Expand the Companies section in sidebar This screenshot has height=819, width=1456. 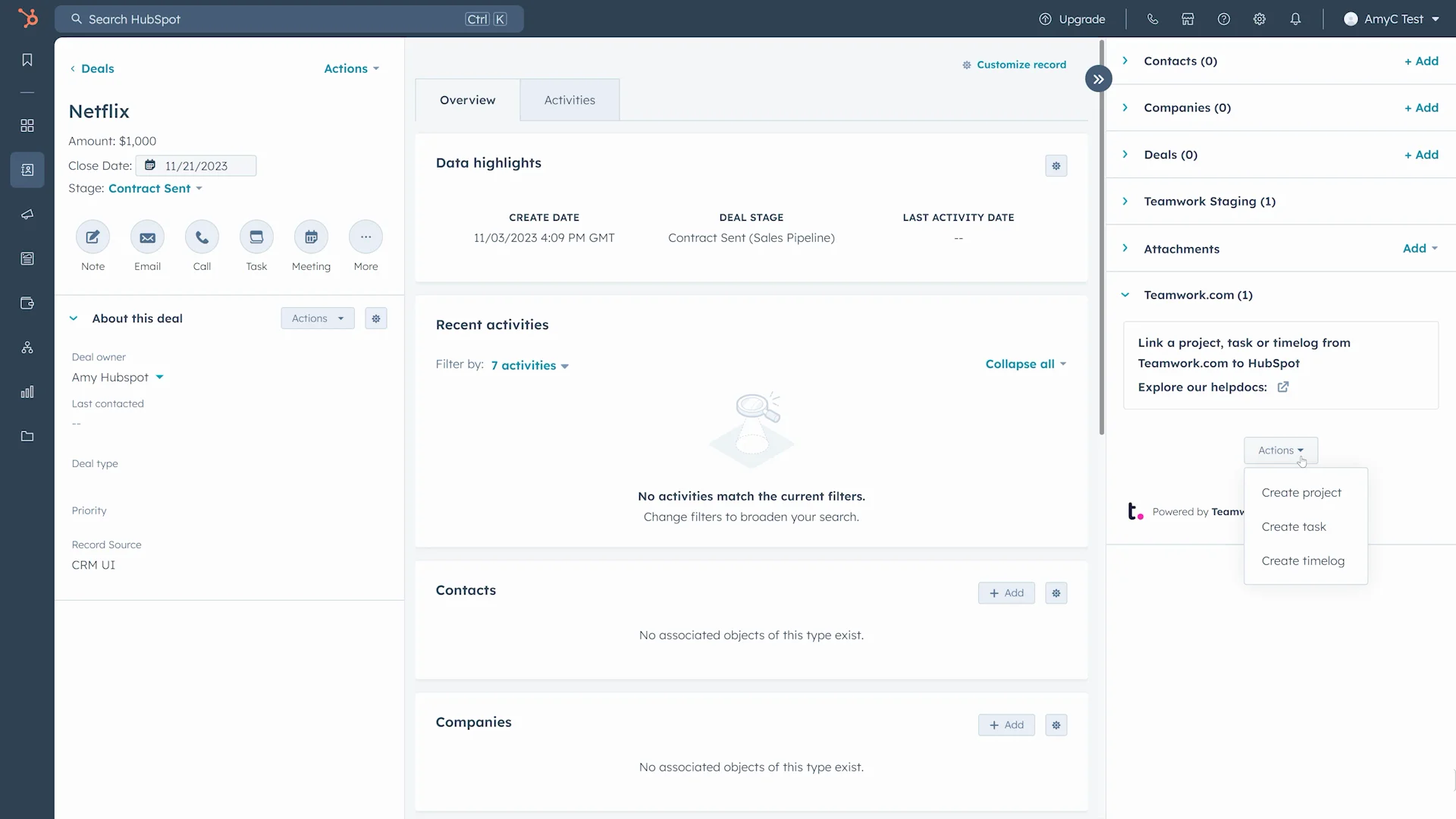click(1125, 107)
